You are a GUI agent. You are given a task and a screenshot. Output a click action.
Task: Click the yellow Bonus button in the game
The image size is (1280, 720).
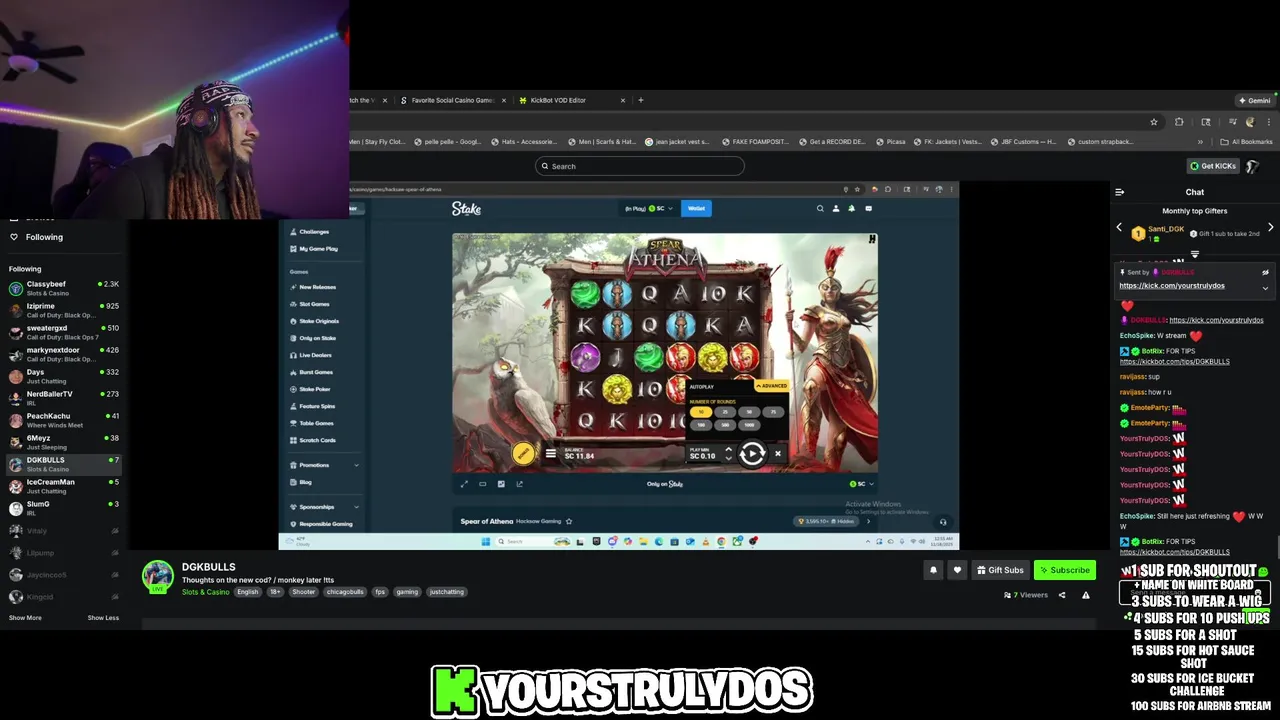tap(523, 454)
